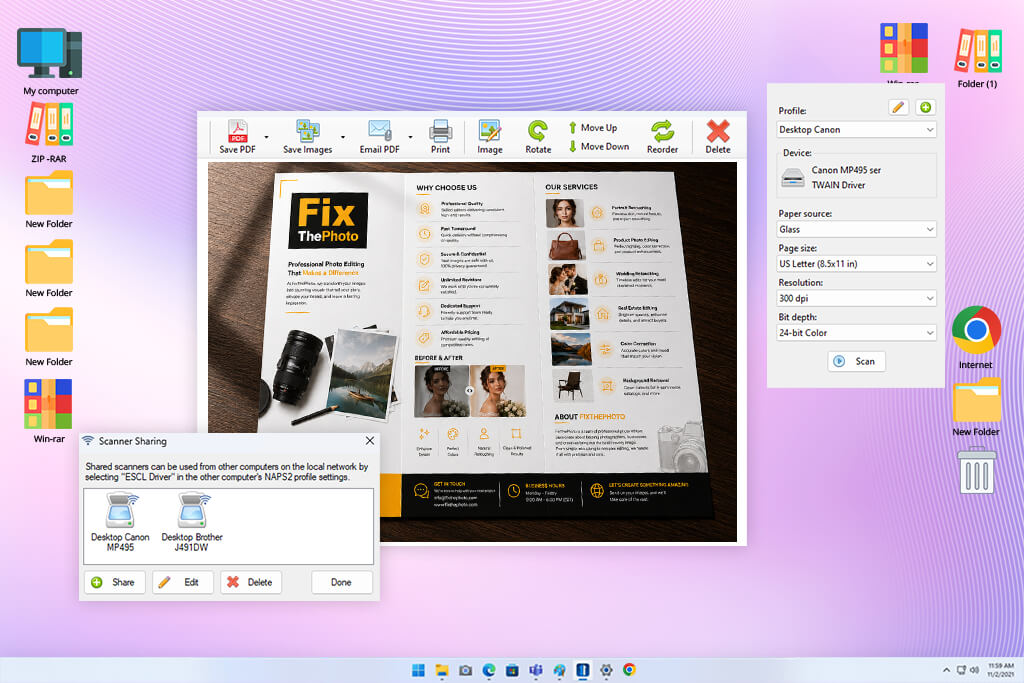
Task: Click the Email PDF toolbar icon
Action: (379, 136)
